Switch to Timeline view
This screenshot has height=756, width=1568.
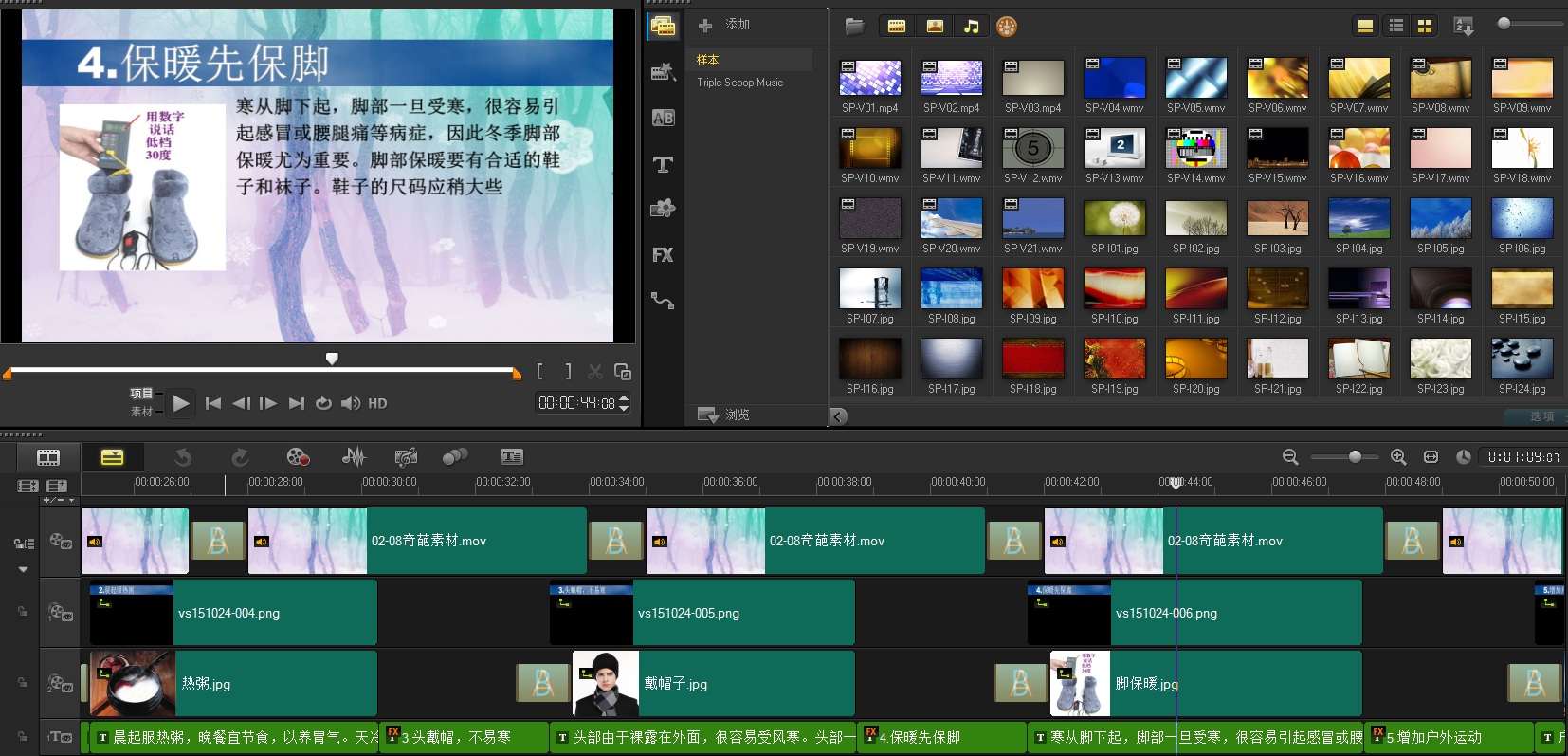(112, 457)
